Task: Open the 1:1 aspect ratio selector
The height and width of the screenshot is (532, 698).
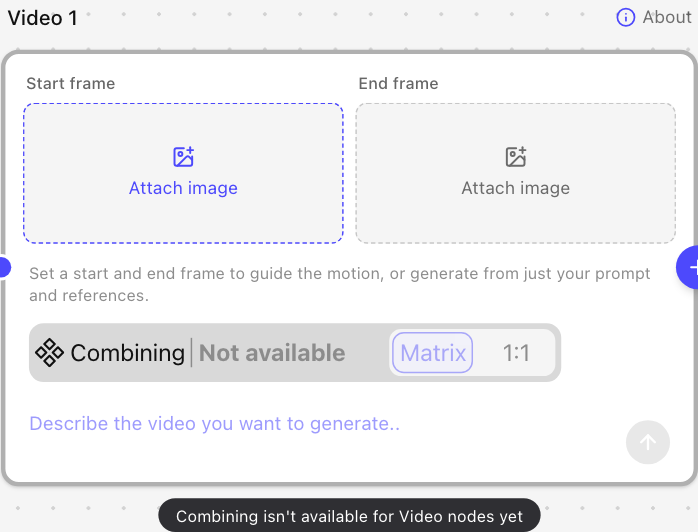Action: click(x=516, y=353)
